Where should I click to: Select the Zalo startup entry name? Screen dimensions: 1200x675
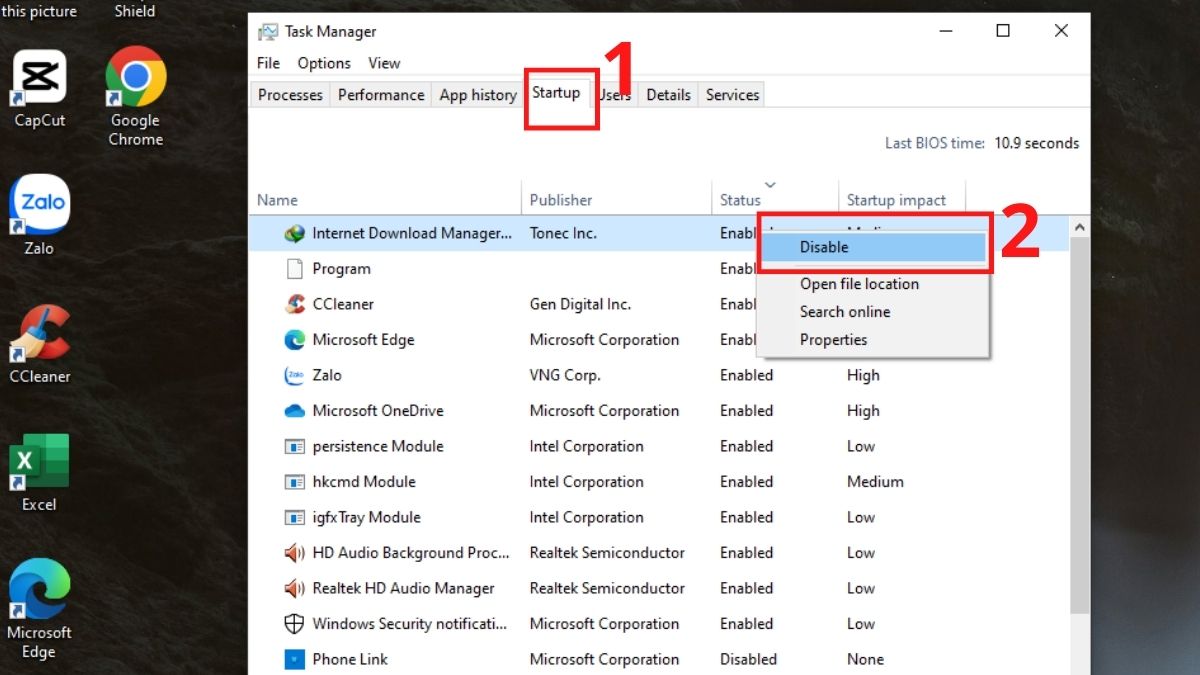(327, 375)
